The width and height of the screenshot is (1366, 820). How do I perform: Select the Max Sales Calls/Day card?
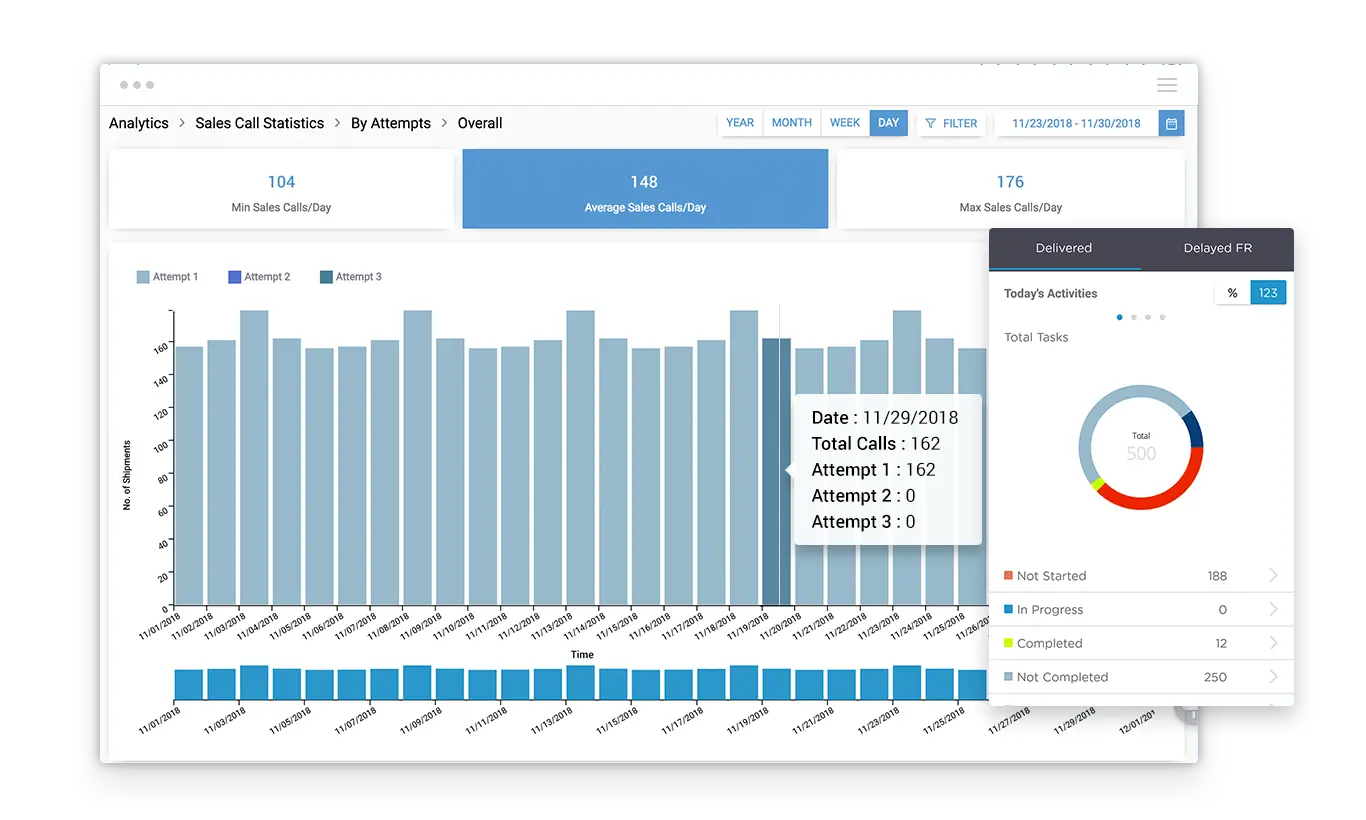click(x=1010, y=190)
